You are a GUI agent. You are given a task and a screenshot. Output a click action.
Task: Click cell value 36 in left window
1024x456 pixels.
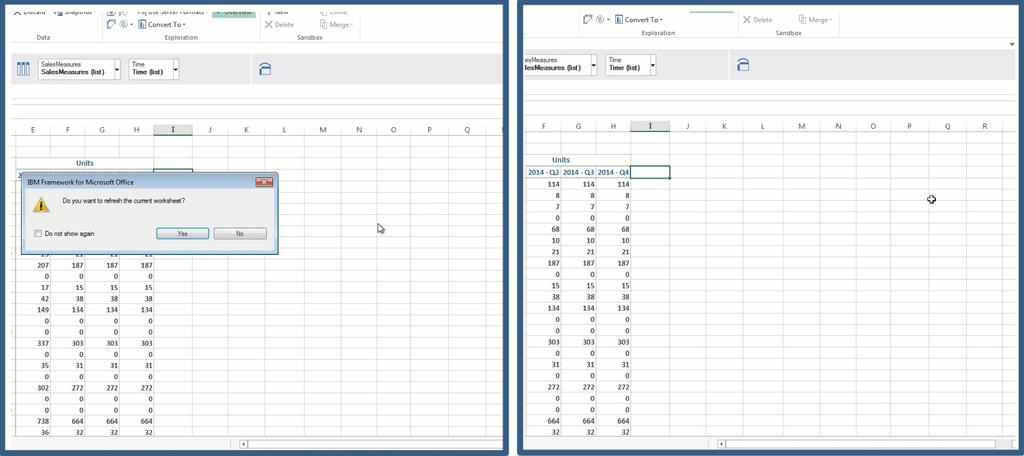[x=44, y=432]
